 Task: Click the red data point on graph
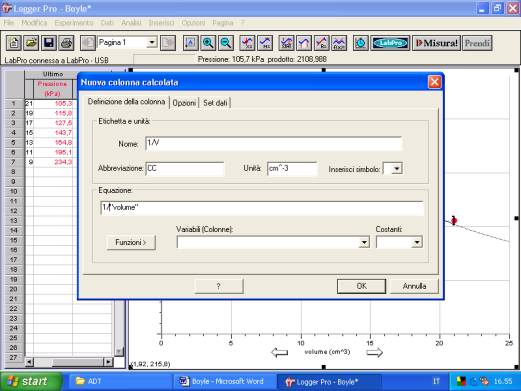click(x=454, y=220)
